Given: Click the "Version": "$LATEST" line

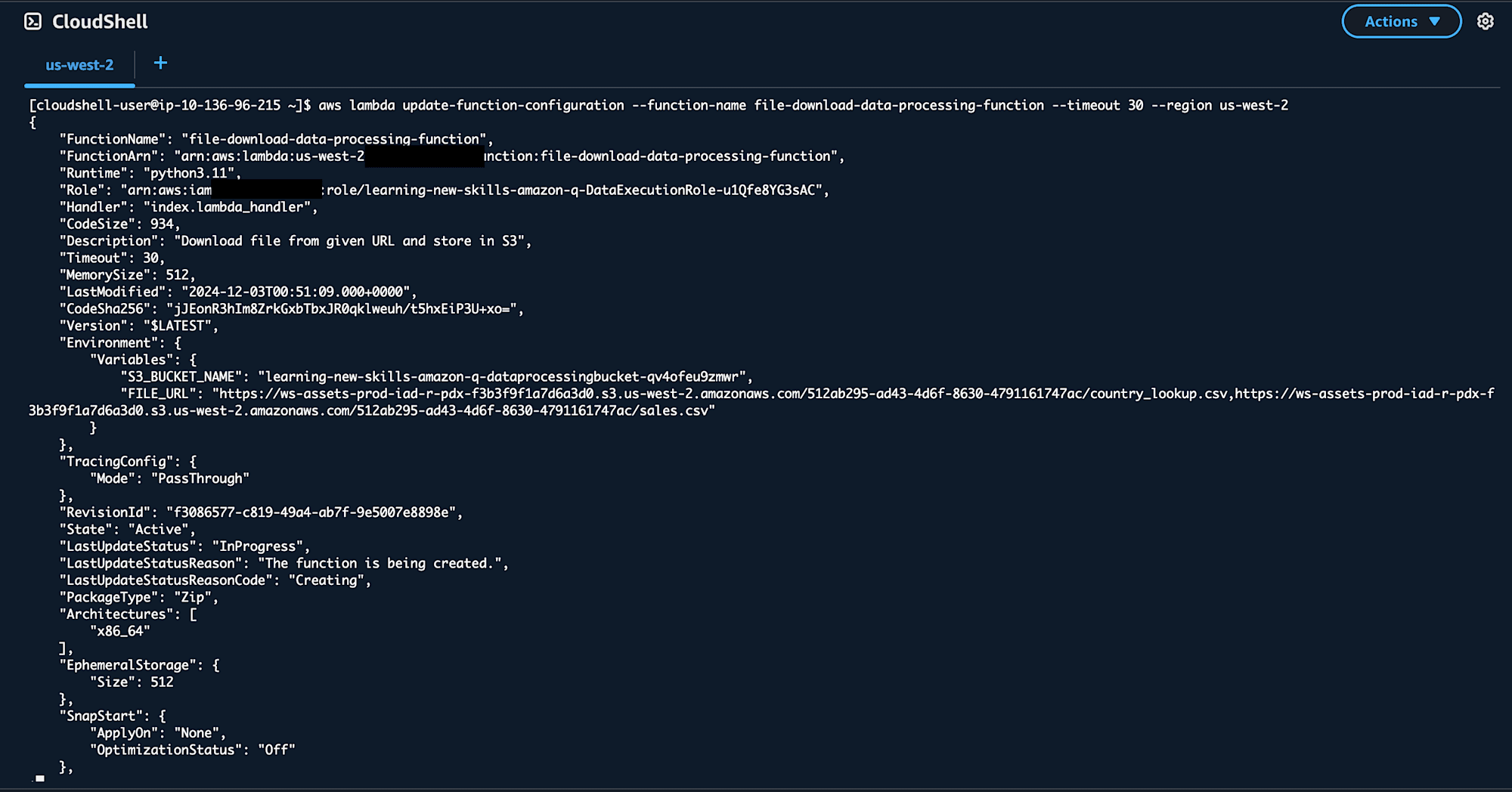Looking at the screenshot, I should click(x=138, y=326).
